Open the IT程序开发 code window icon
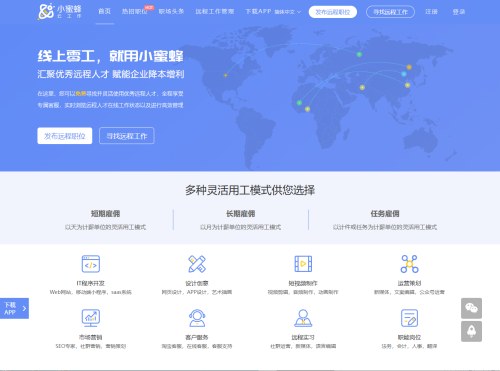 tap(91, 264)
